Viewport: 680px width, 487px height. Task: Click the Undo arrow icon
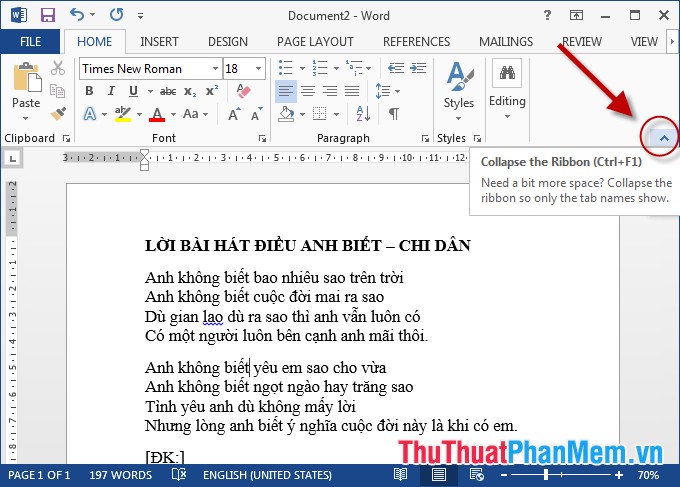[77, 15]
